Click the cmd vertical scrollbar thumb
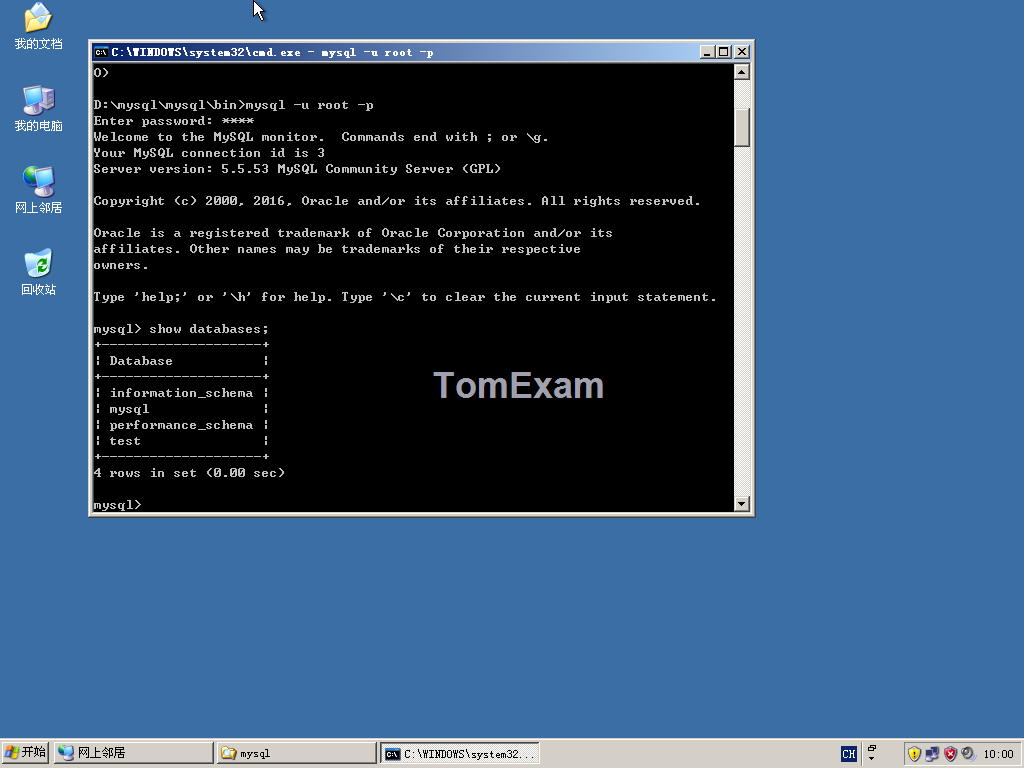Viewport: 1024px width, 768px height. click(x=741, y=127)
